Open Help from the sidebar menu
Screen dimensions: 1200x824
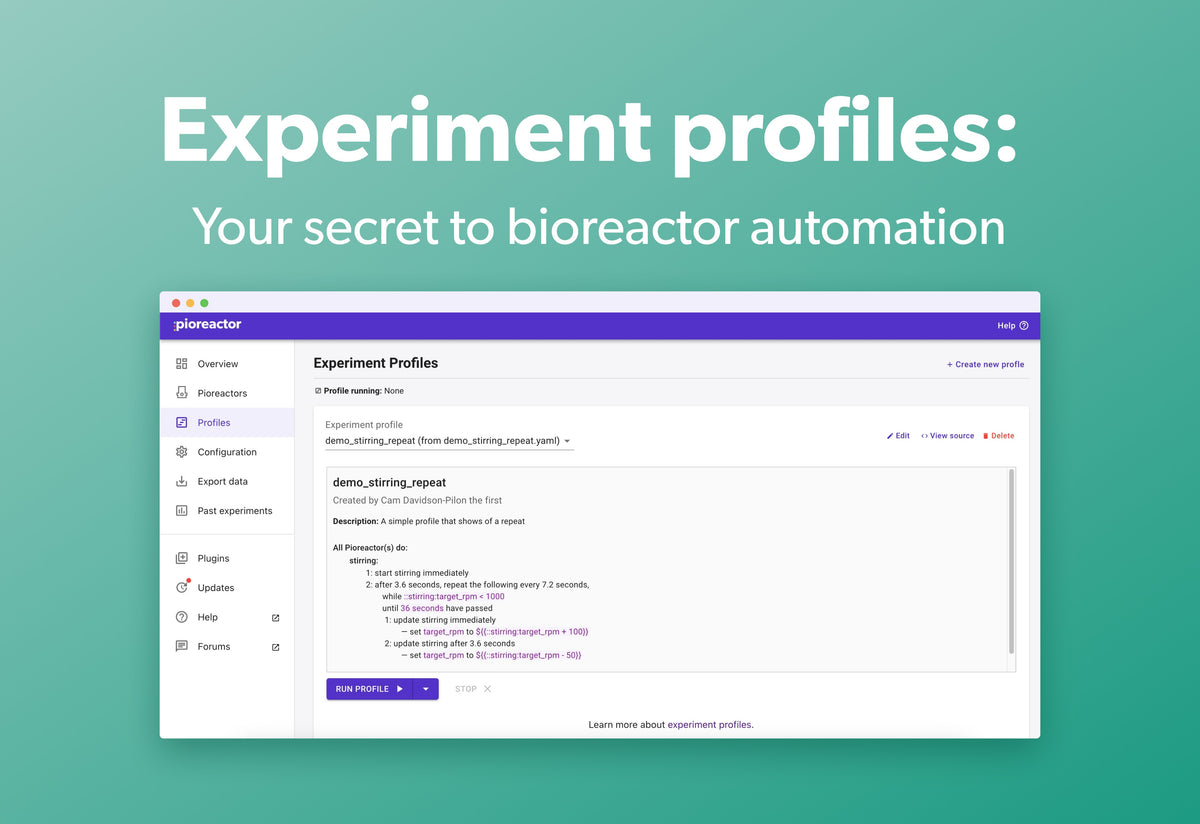(x=207, y=617)
